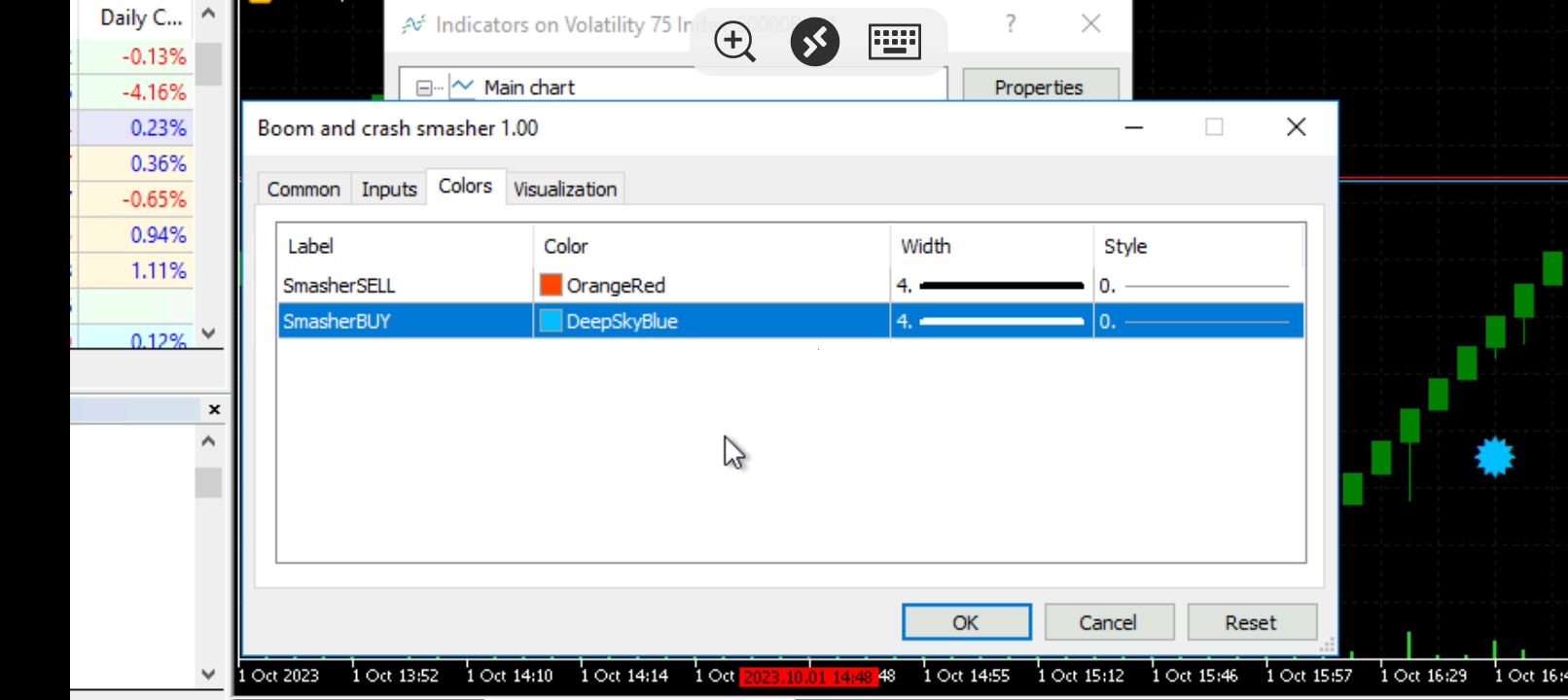This screenshot has width=1568, height=700.
Task: Open the Visualization tab
Action: [565, 189]
